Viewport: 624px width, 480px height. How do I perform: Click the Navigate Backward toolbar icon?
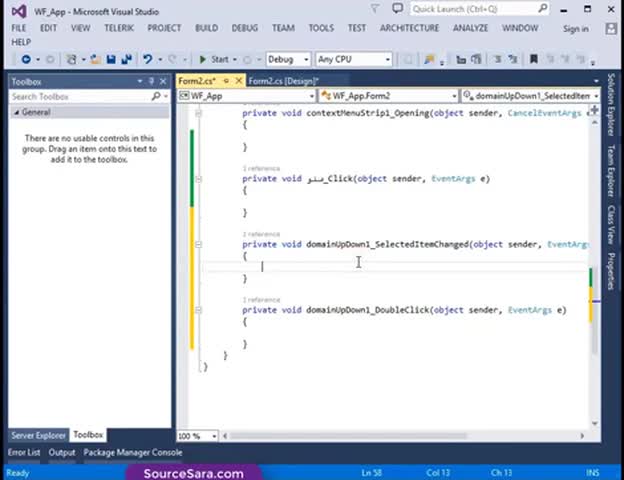(x=26, y=59)
